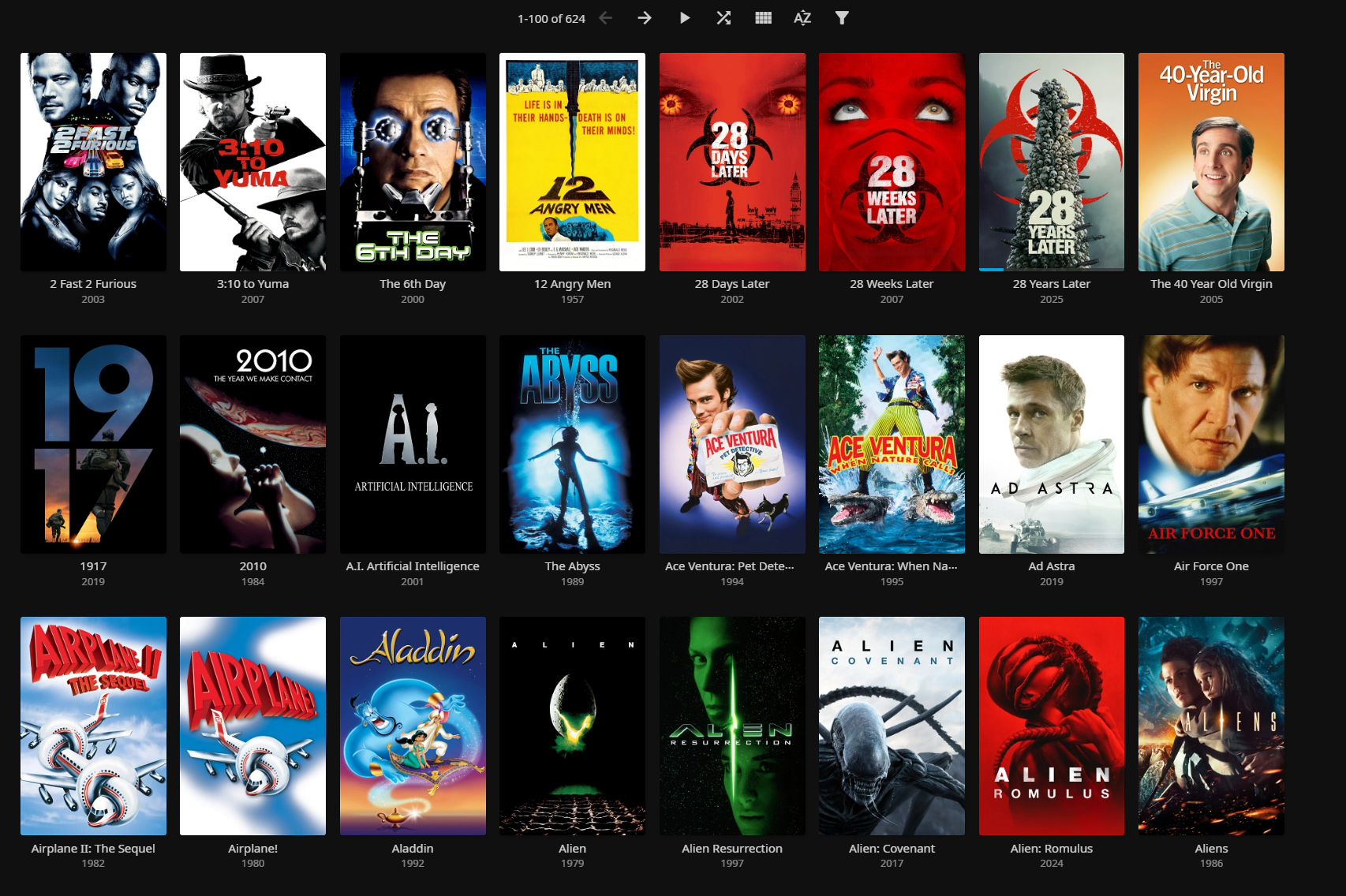The height and width of the screenshot is (896, 1346).
Task: Select the 28 Days Later poster
Action: [732, 162]
